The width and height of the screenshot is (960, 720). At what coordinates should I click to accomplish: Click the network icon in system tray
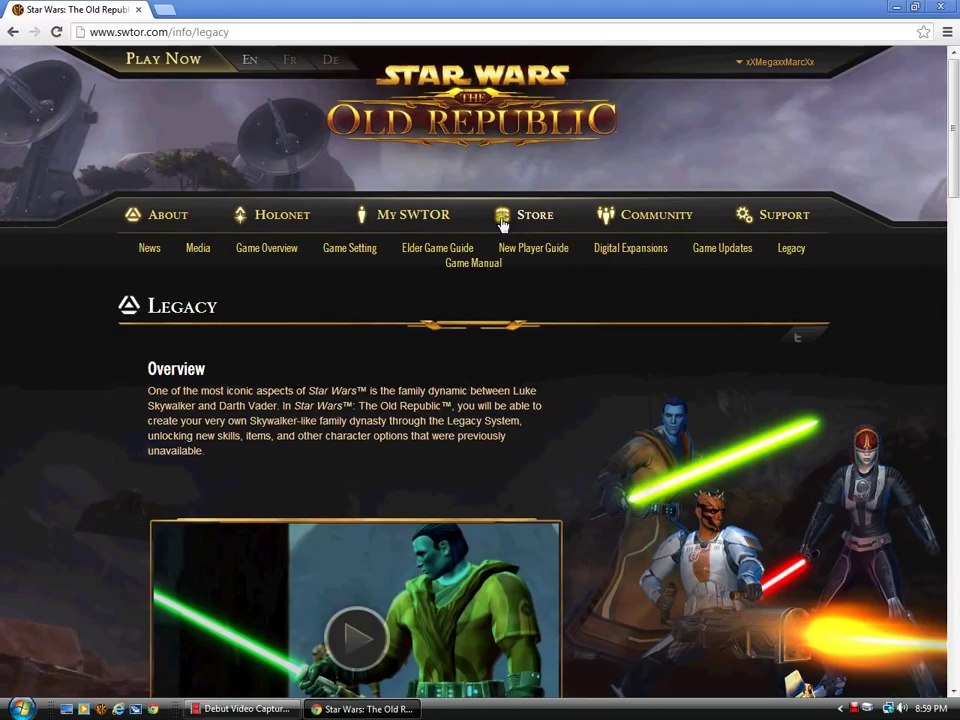(x=888, y=708)
